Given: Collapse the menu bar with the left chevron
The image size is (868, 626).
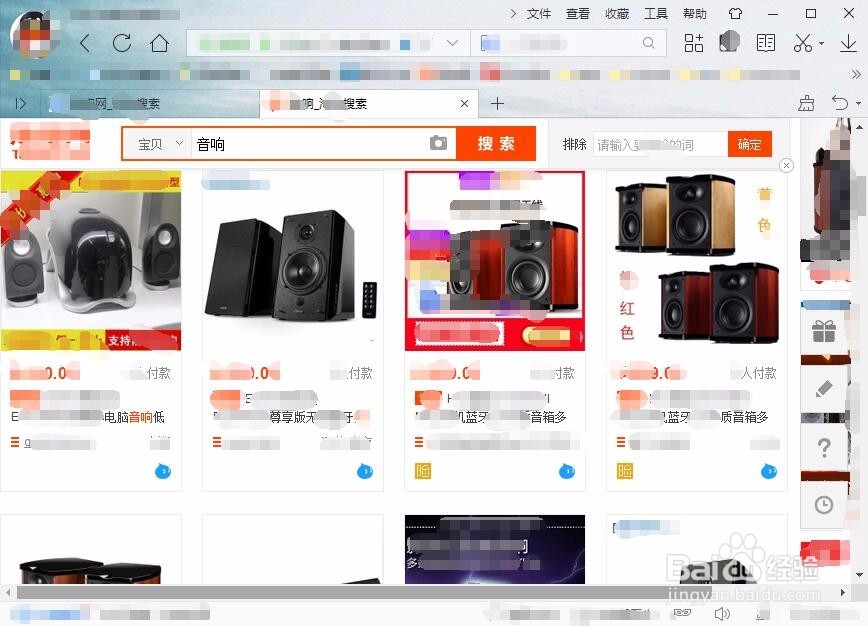Looking at the screenshot, I should coord(513,13).
